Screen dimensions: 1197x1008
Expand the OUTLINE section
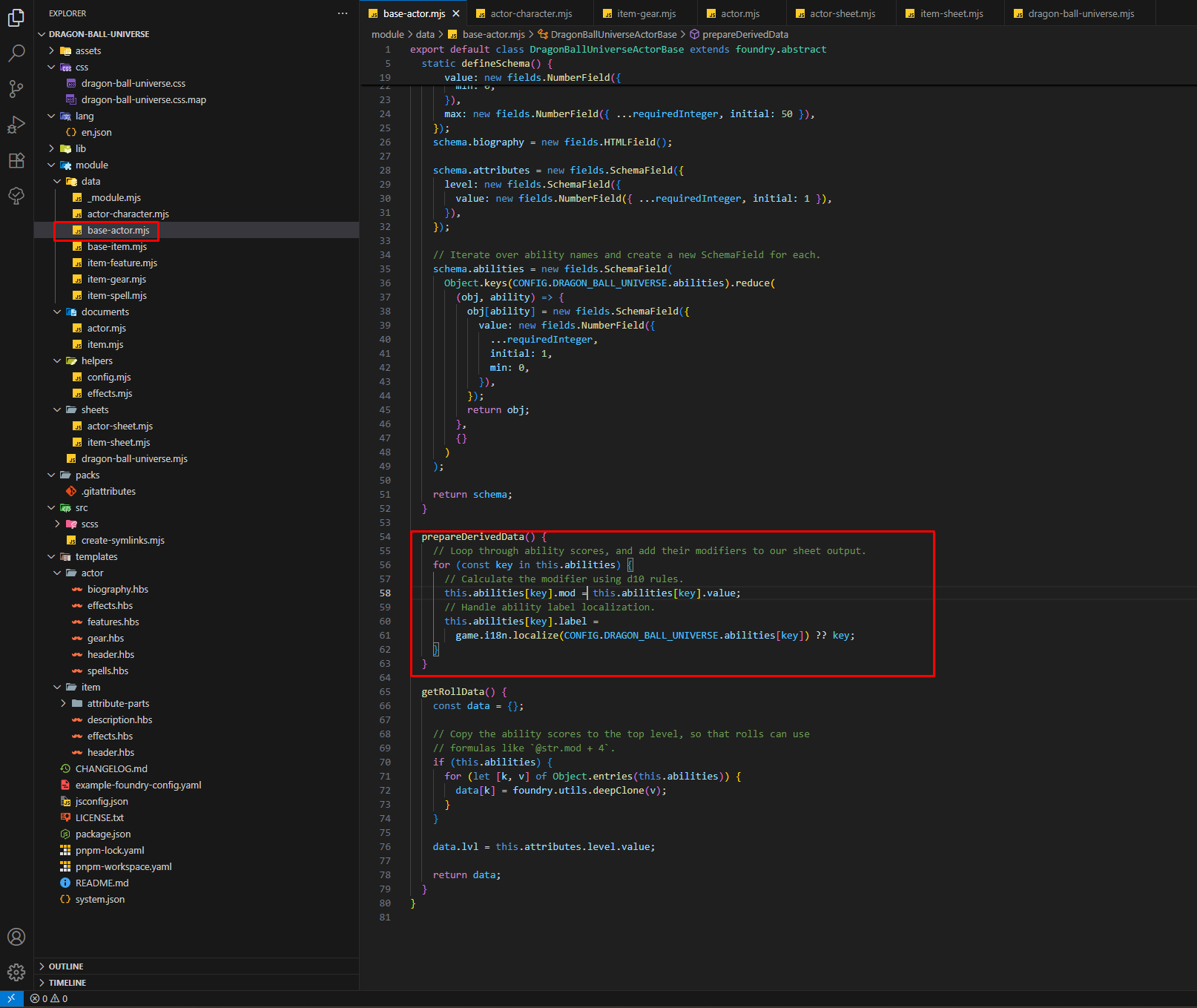pos(66,966)
